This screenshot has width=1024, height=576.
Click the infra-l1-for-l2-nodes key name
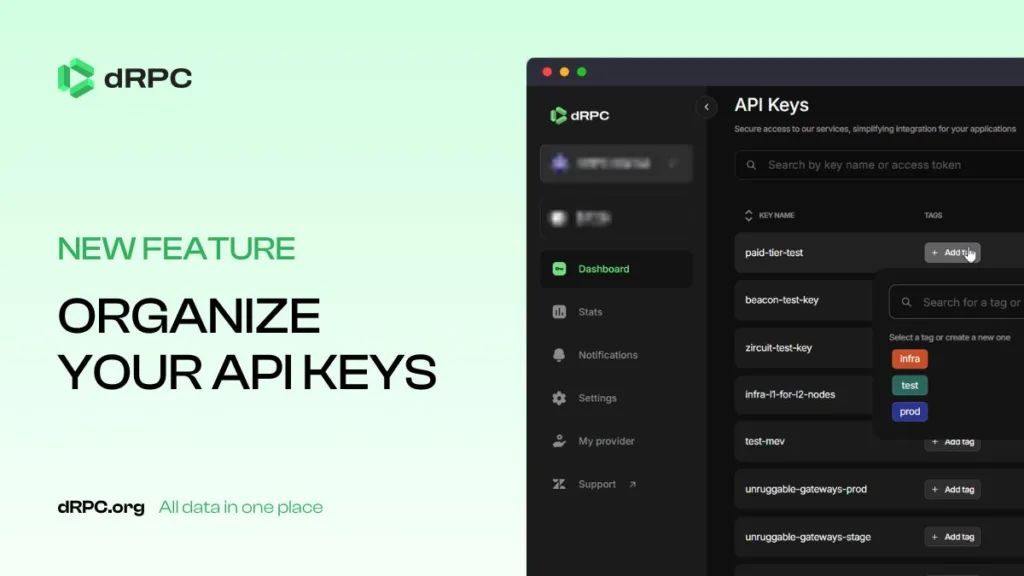pyautogui.click(x=790, y=394)
